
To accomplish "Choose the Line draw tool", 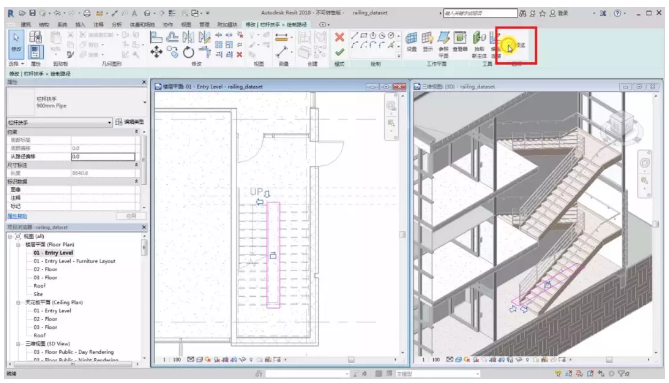I will (x=354, y=35).
